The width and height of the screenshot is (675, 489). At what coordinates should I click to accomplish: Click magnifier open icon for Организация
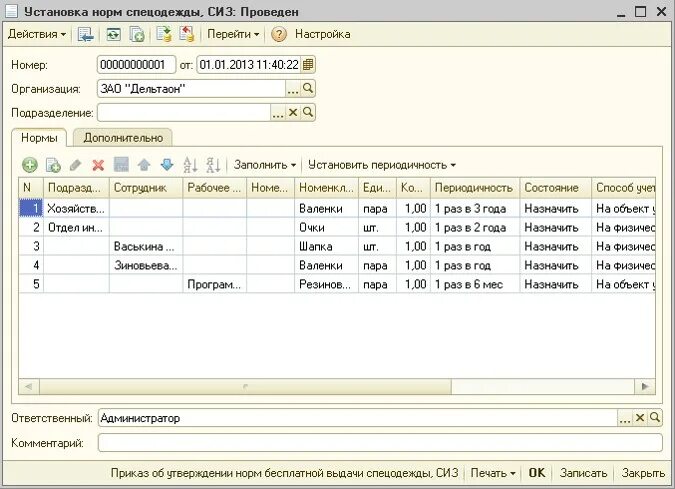tap(308, 89)
